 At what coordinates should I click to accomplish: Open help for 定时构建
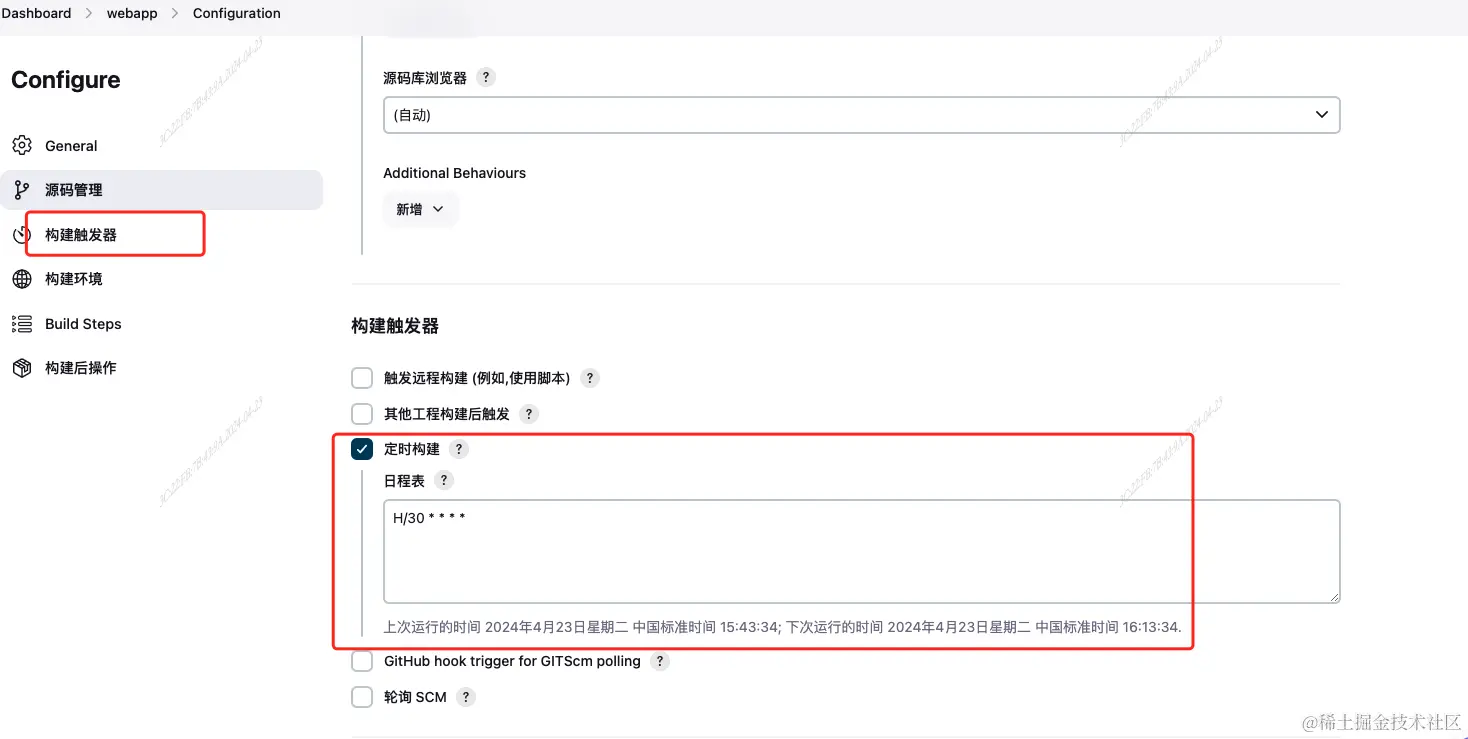[x=458, y=449]
